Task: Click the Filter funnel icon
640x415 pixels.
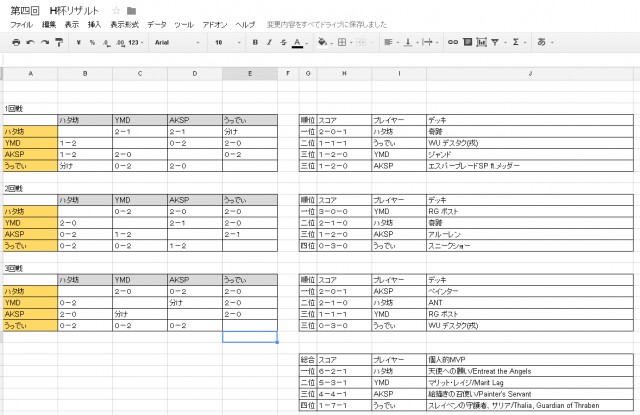Action: tap(495, 42)
